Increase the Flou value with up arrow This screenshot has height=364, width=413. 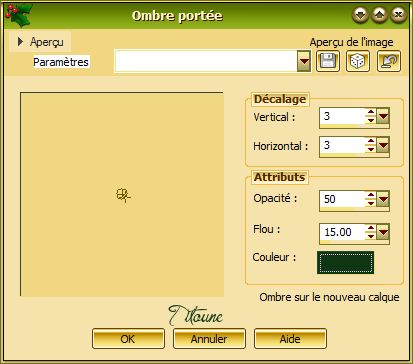point(371,228)
